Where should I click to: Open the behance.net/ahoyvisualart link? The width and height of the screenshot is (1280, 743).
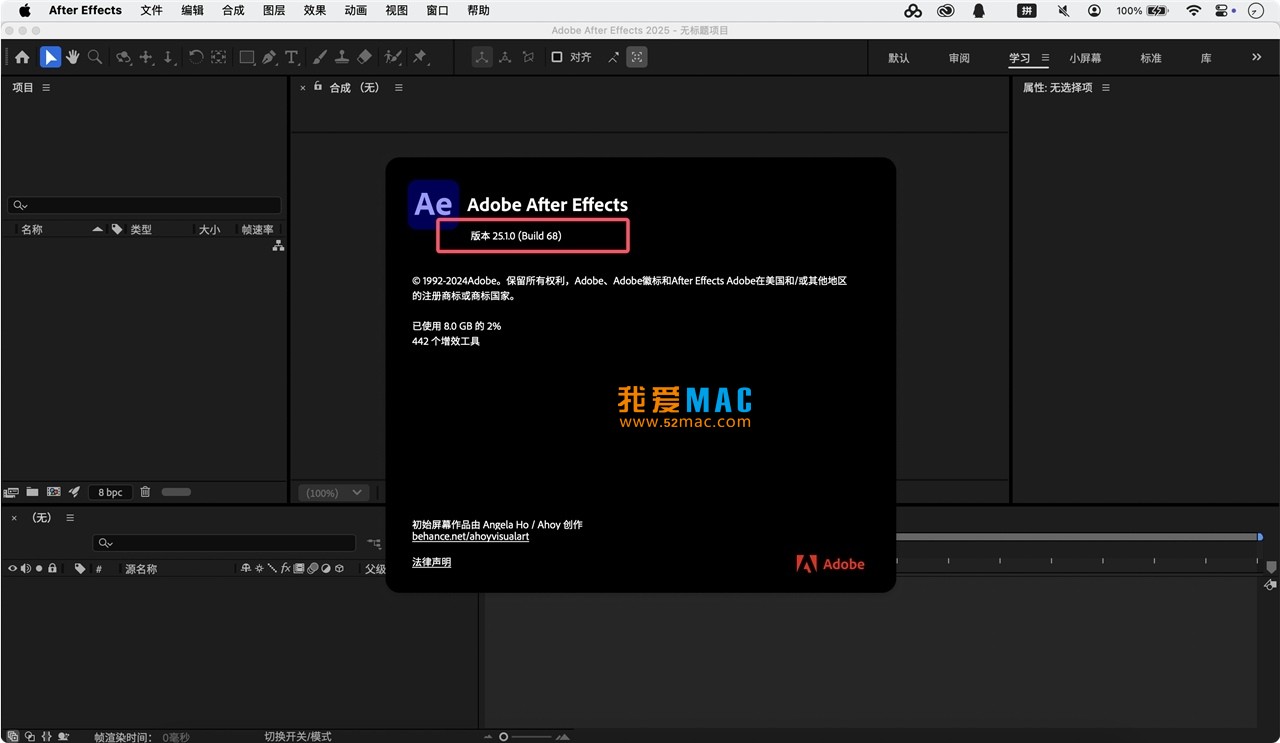coord(470,537)
